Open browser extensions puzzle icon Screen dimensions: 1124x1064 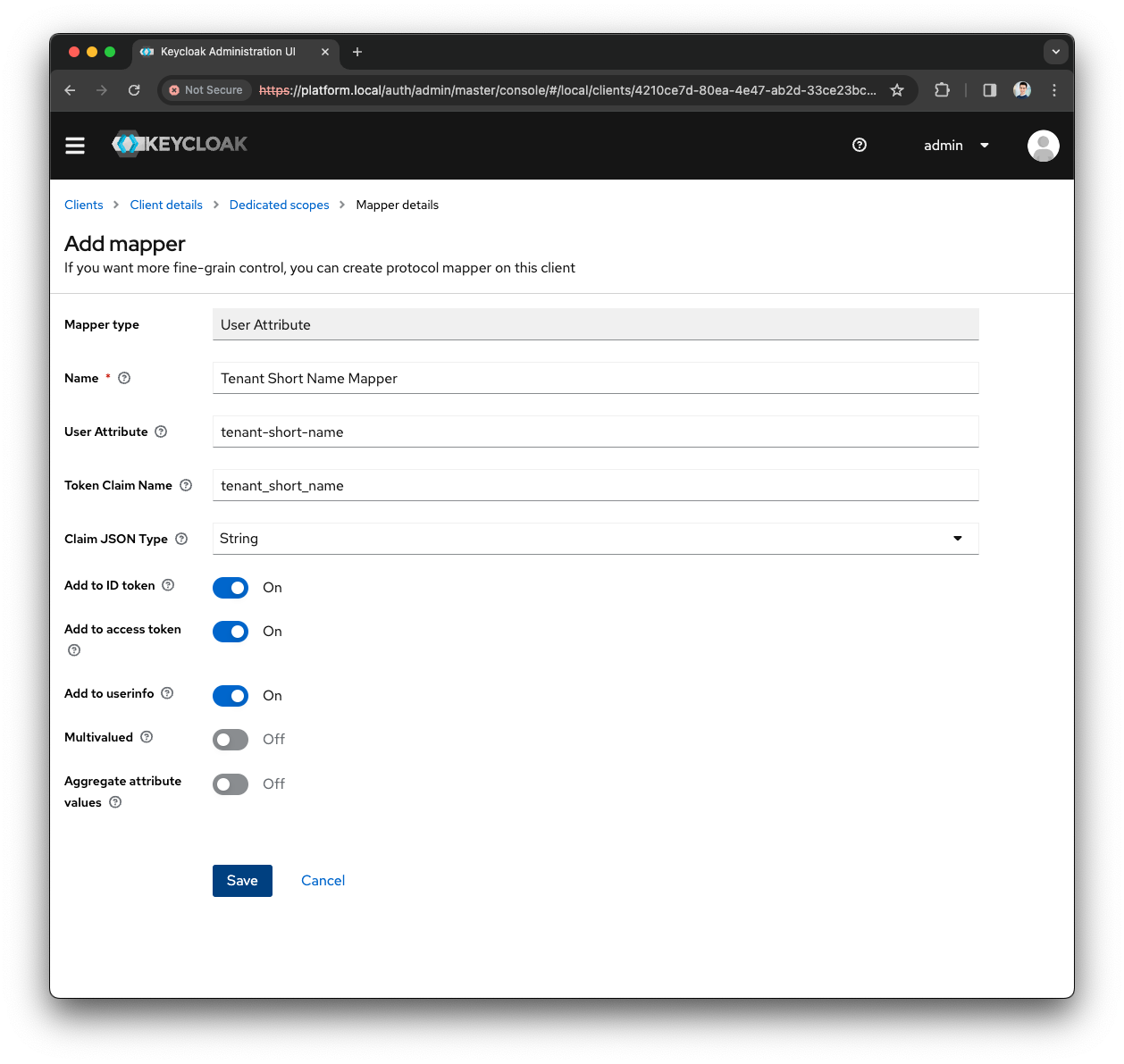(942, 90)
